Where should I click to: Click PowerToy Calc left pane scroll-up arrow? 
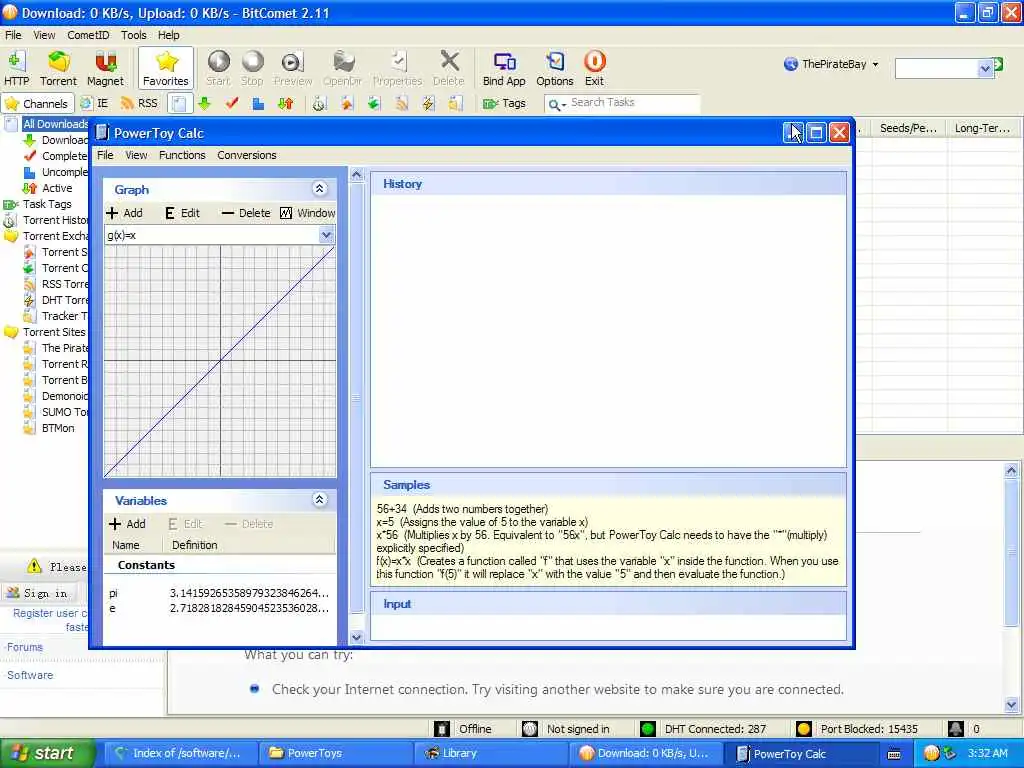(357, 175)
